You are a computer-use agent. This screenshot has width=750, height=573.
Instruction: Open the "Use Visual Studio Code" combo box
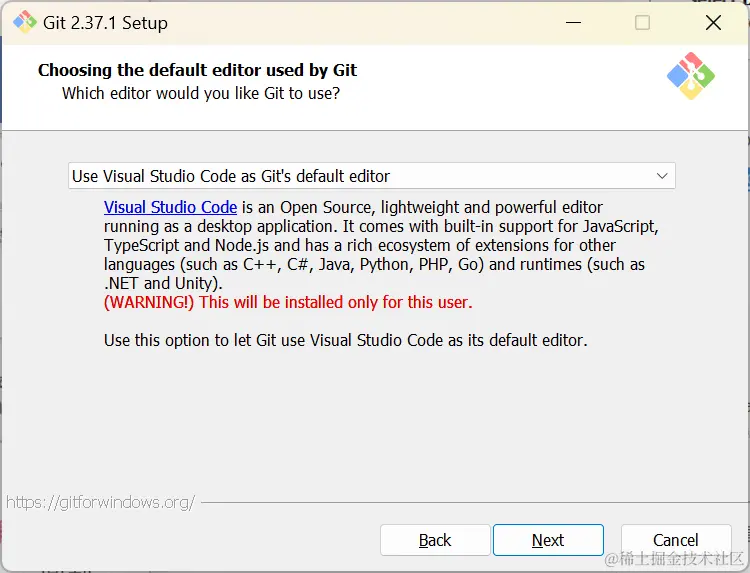[372, 176]
